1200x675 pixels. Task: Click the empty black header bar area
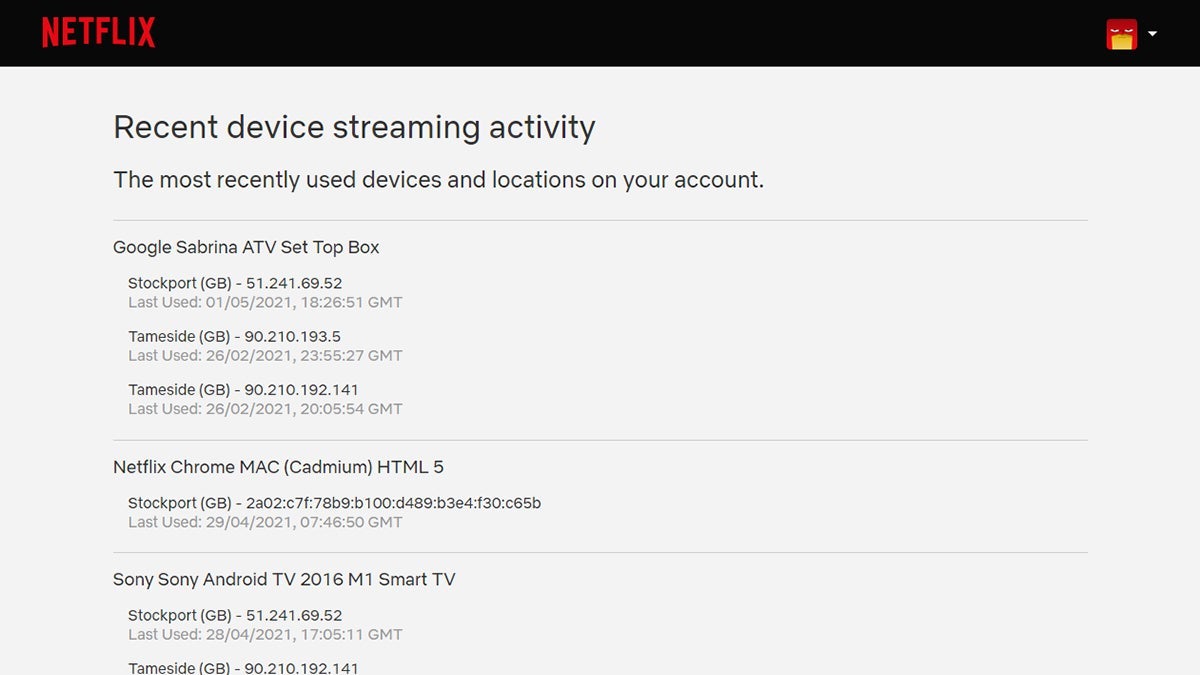[x=600, y=33]
